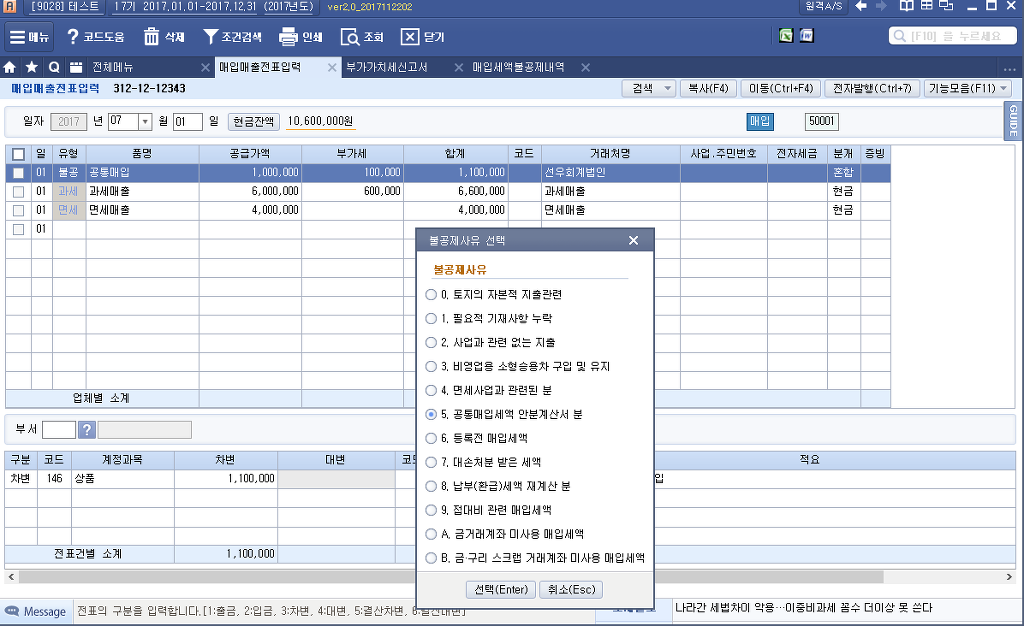
Task: Click the scrollbar left arrow
Action: 10,577
